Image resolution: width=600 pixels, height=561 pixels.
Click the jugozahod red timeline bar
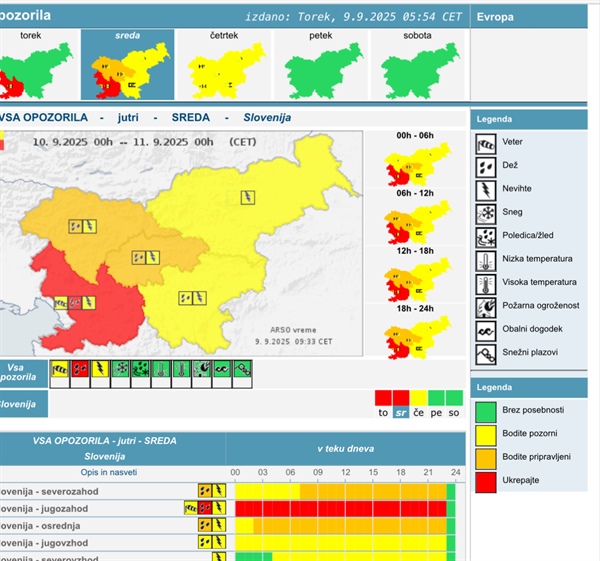[x=341, y=509]
